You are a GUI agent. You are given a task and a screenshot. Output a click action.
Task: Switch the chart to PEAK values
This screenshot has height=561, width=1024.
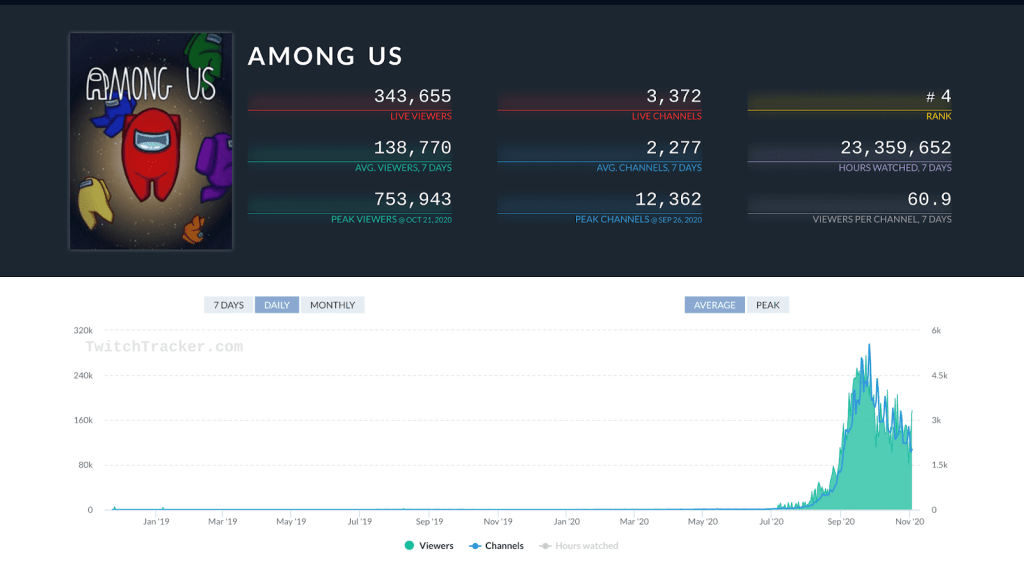[767, 305]
